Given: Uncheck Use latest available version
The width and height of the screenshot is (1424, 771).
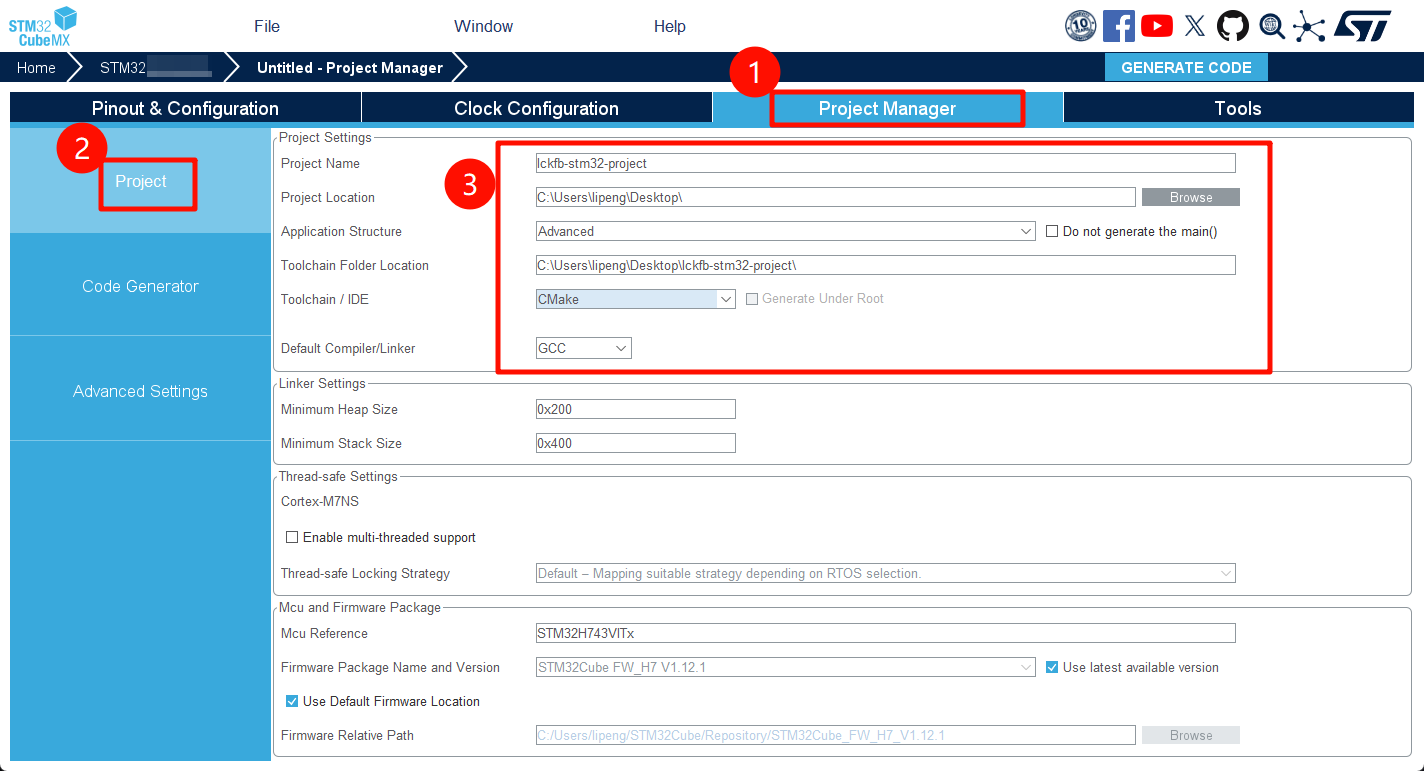Looking at the screenshot, I should click(x=1052, y=667).
